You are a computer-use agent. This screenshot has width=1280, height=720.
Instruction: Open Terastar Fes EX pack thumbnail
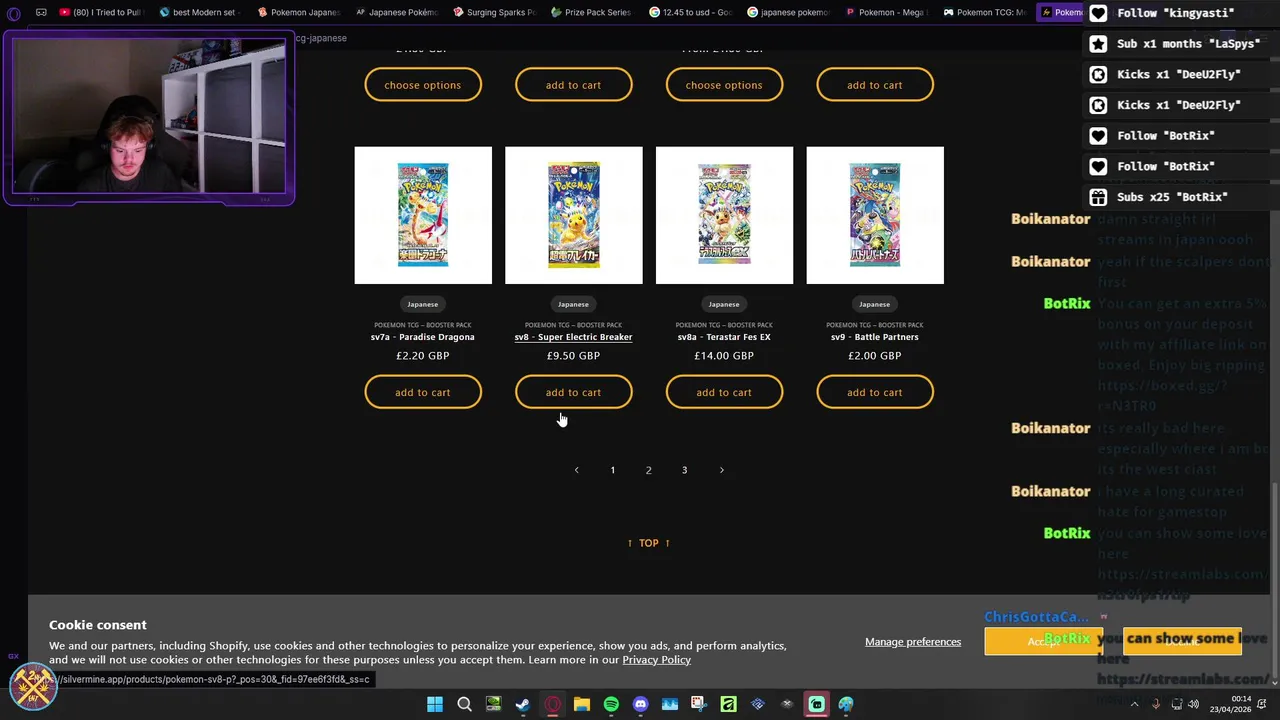click(724, 215)
